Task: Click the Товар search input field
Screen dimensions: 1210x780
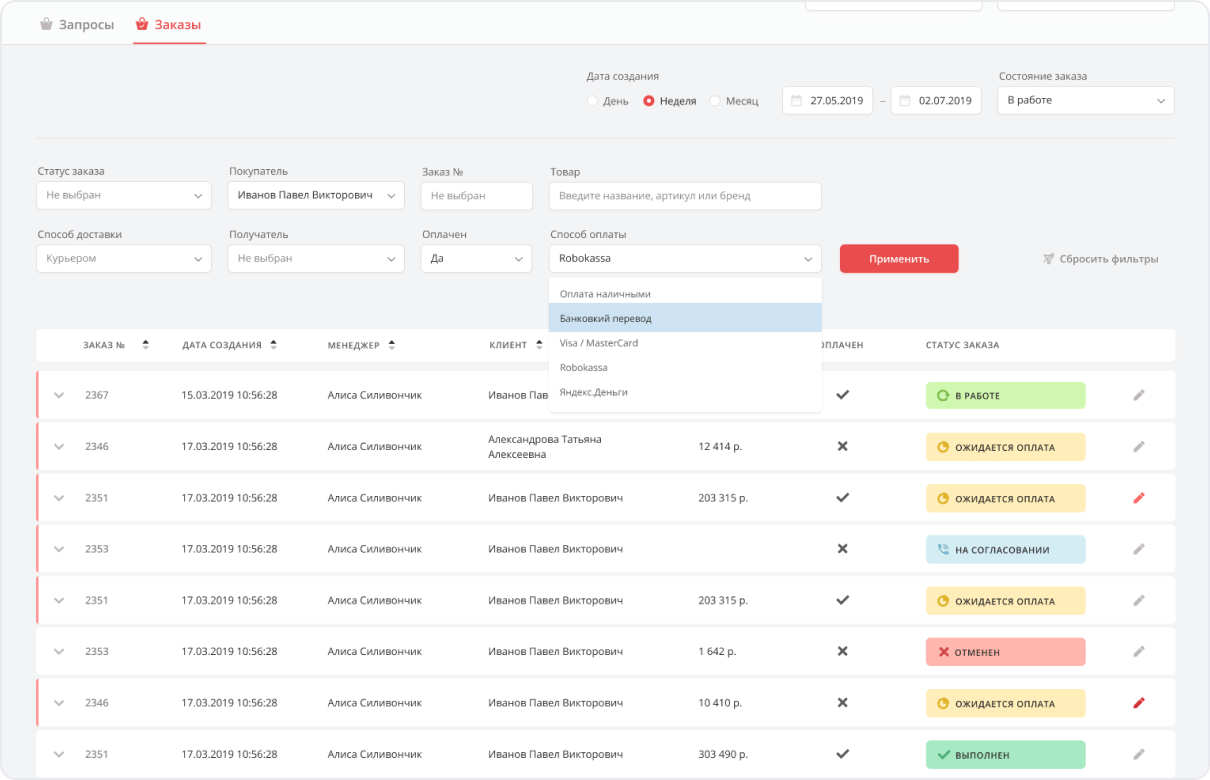Action: 685,196
